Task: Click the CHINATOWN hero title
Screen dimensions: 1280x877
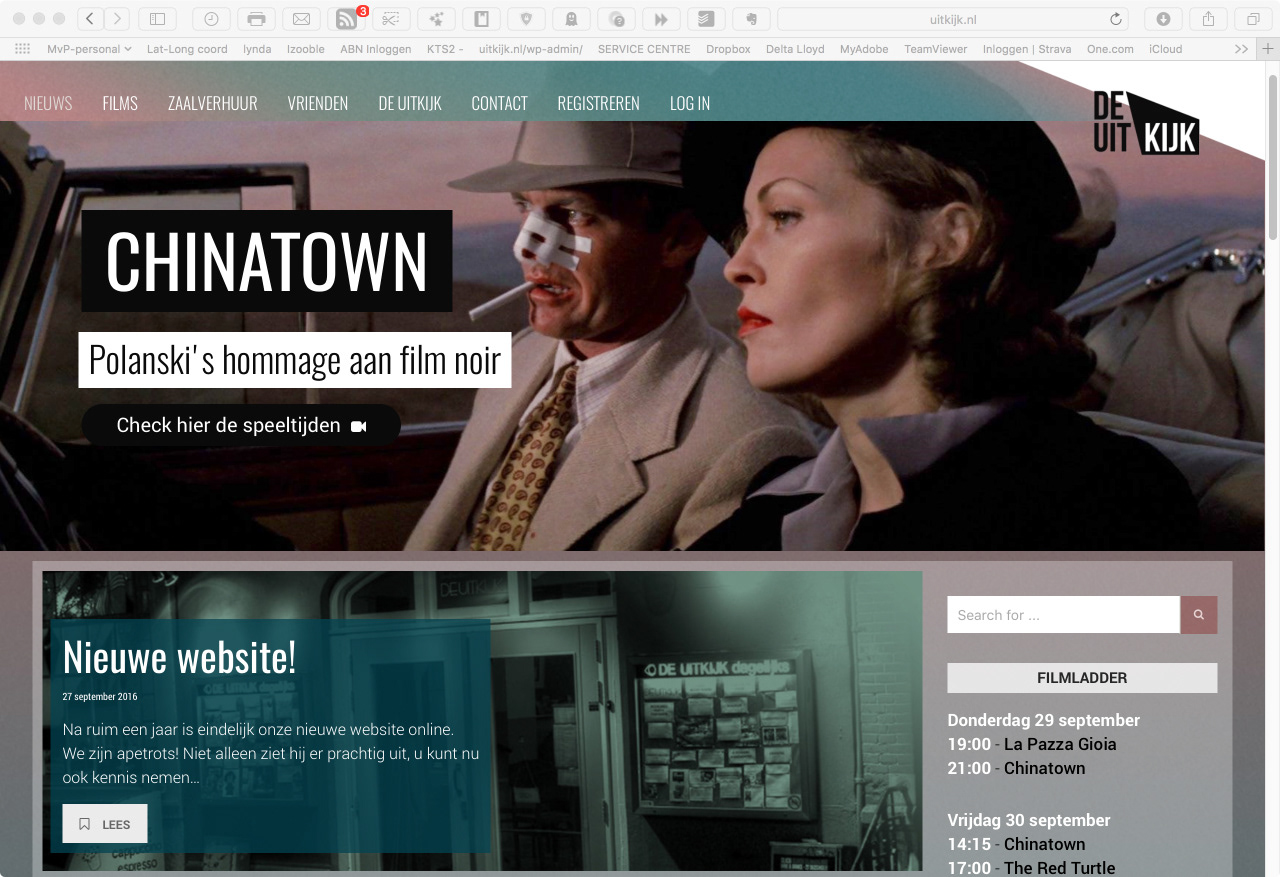Action: (x=267, y=261)
